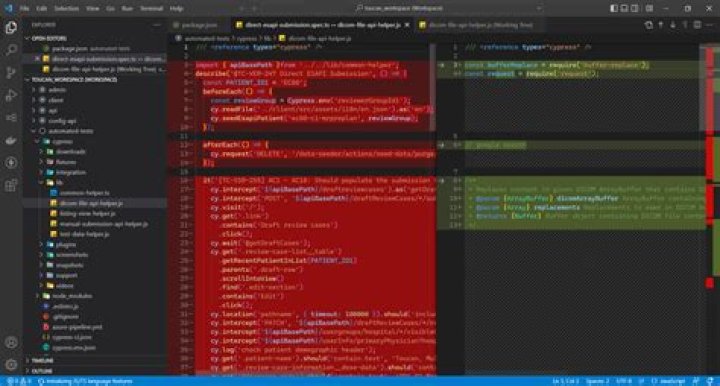Expand the Timeline section
This screenshot has width=720, height=386.
point(95,361)
